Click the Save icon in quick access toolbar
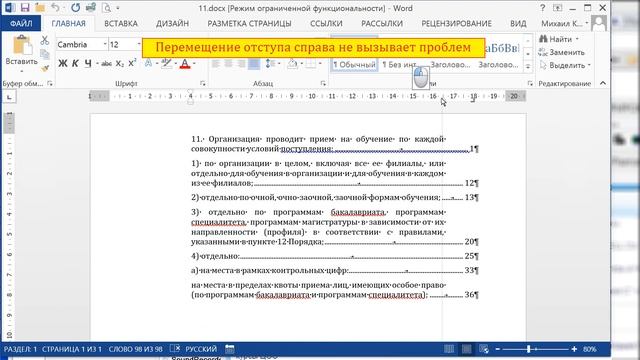 [x=25, y=8]
